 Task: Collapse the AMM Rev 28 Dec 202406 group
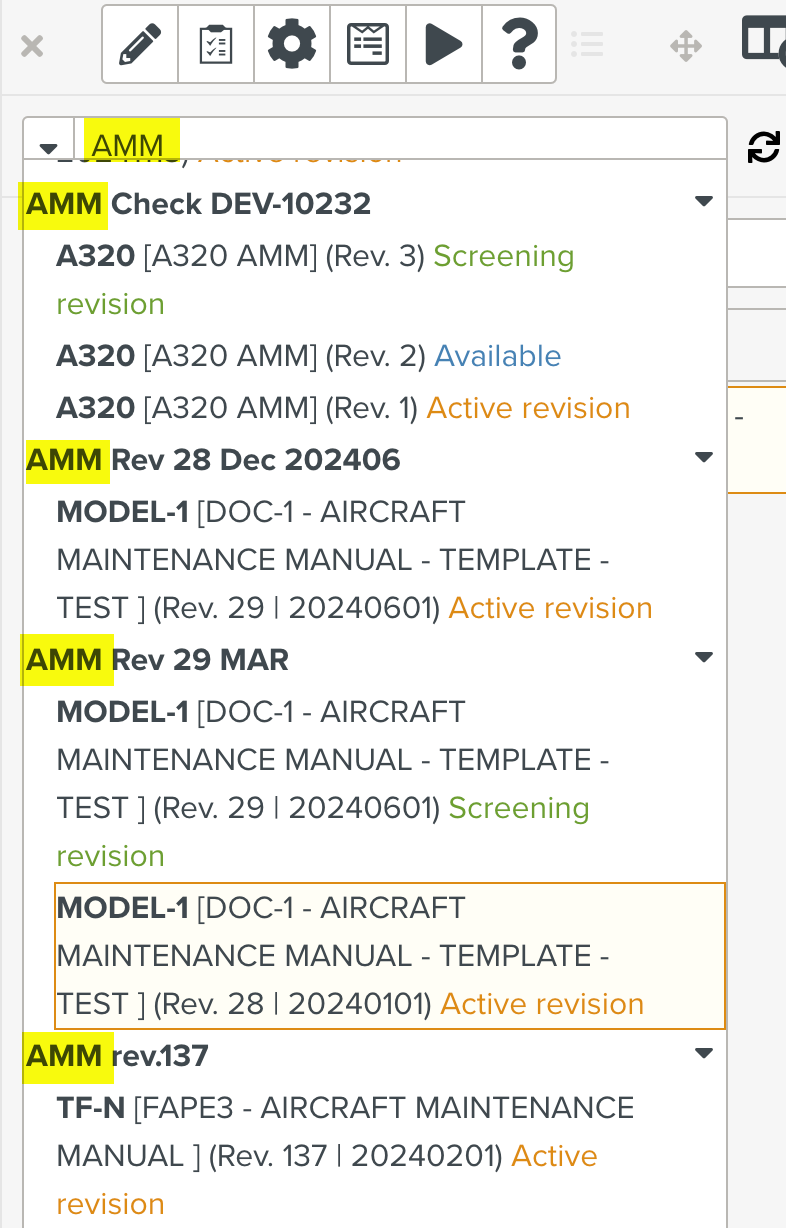pos(704,457)
